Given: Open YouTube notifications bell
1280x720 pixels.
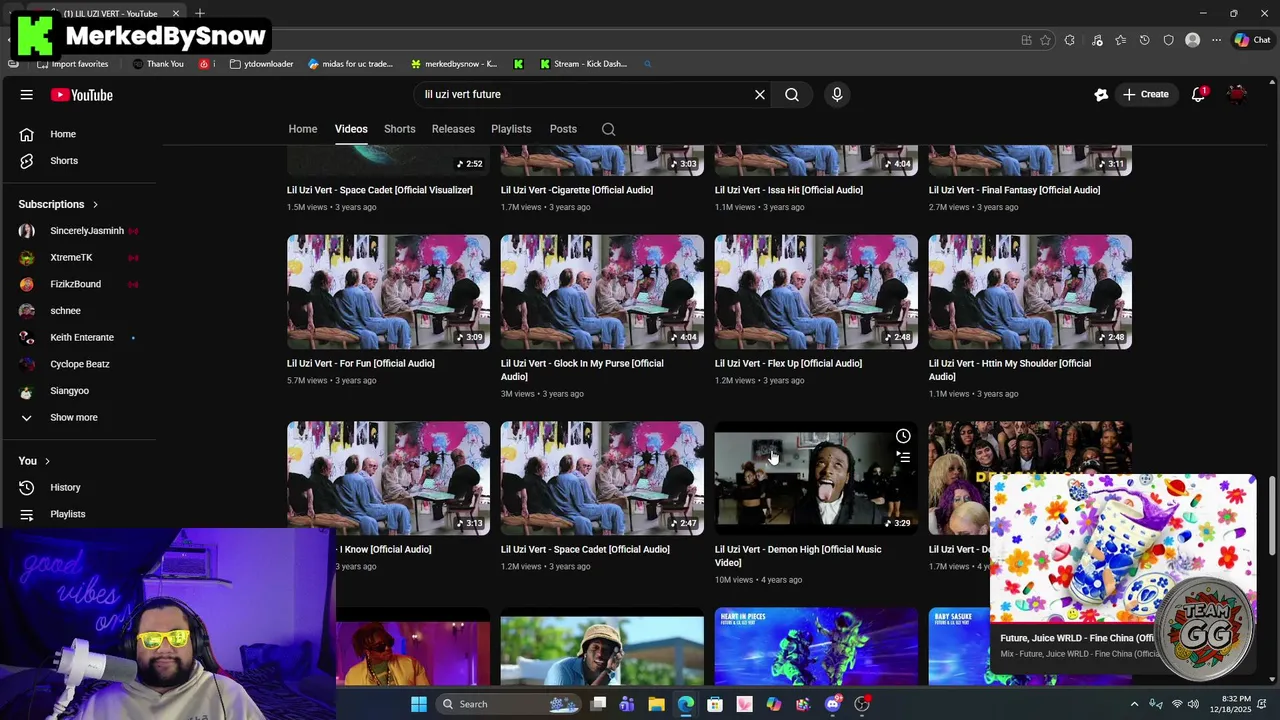Looking at the screenshot, I should point(1198,95).
